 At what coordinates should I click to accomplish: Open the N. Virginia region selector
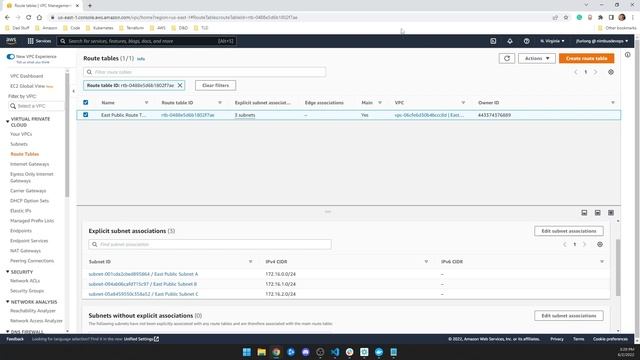pyautogui.click(x=552, y=41)
